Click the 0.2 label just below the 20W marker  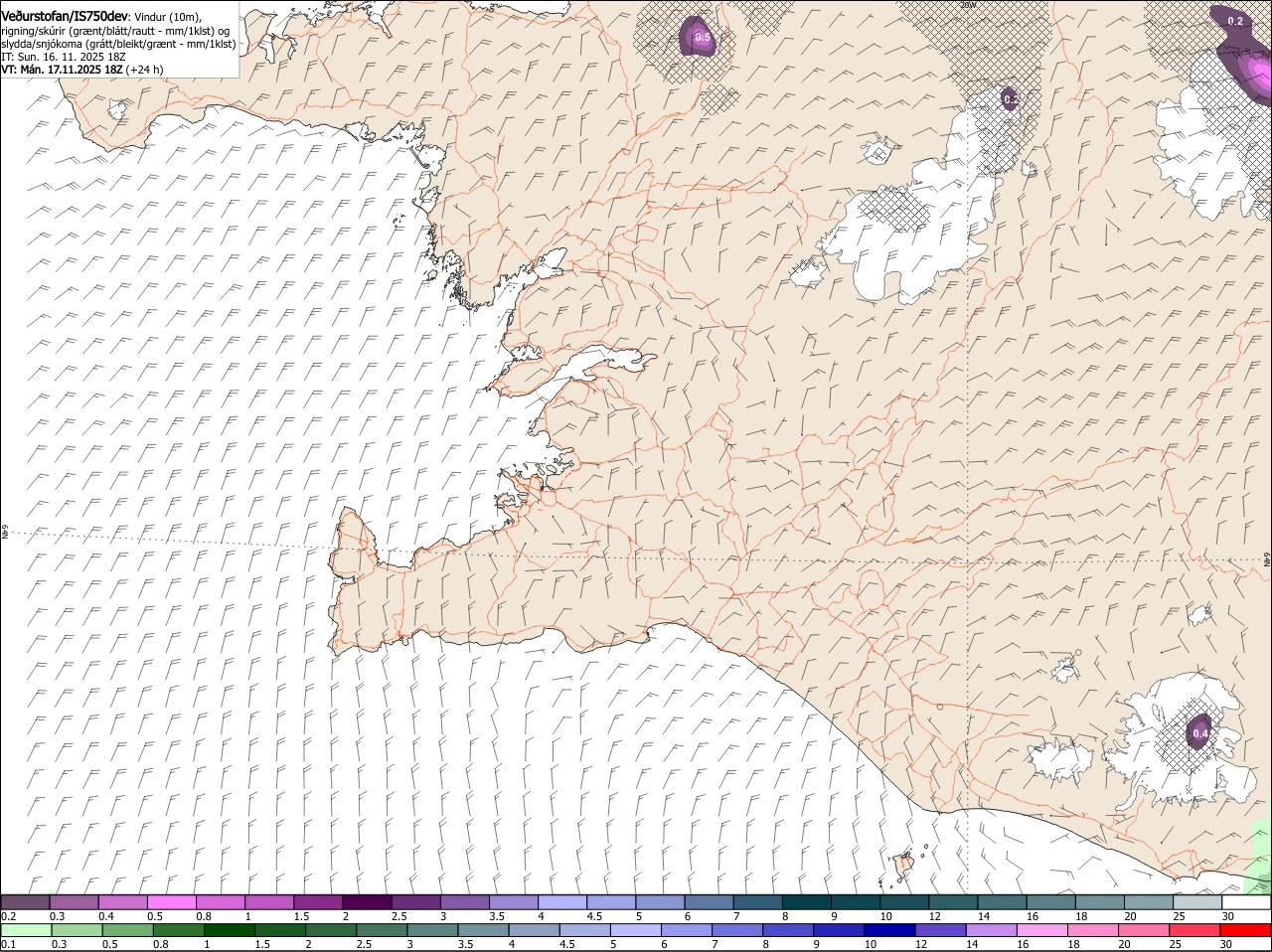(1010, 98)
